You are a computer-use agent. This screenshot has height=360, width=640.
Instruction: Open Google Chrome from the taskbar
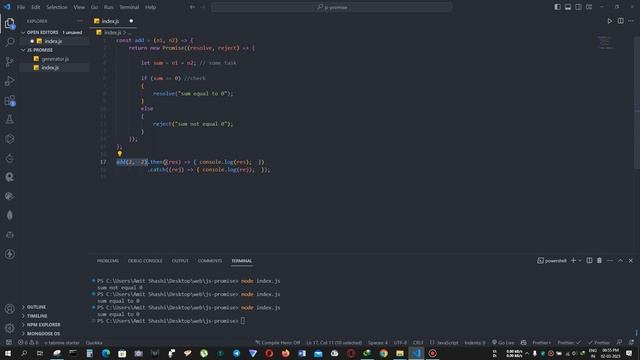click(384, 353)
